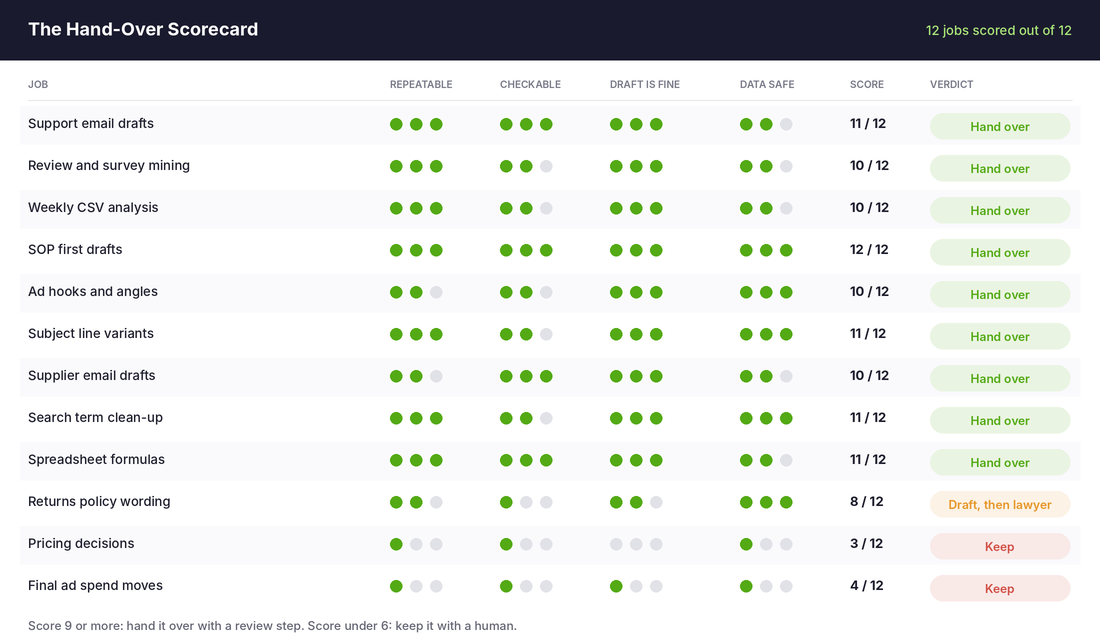Viewport: 1100px width, 640px height.
Task: Select the Subject line variants job name
Action: (x=90, y=333)
